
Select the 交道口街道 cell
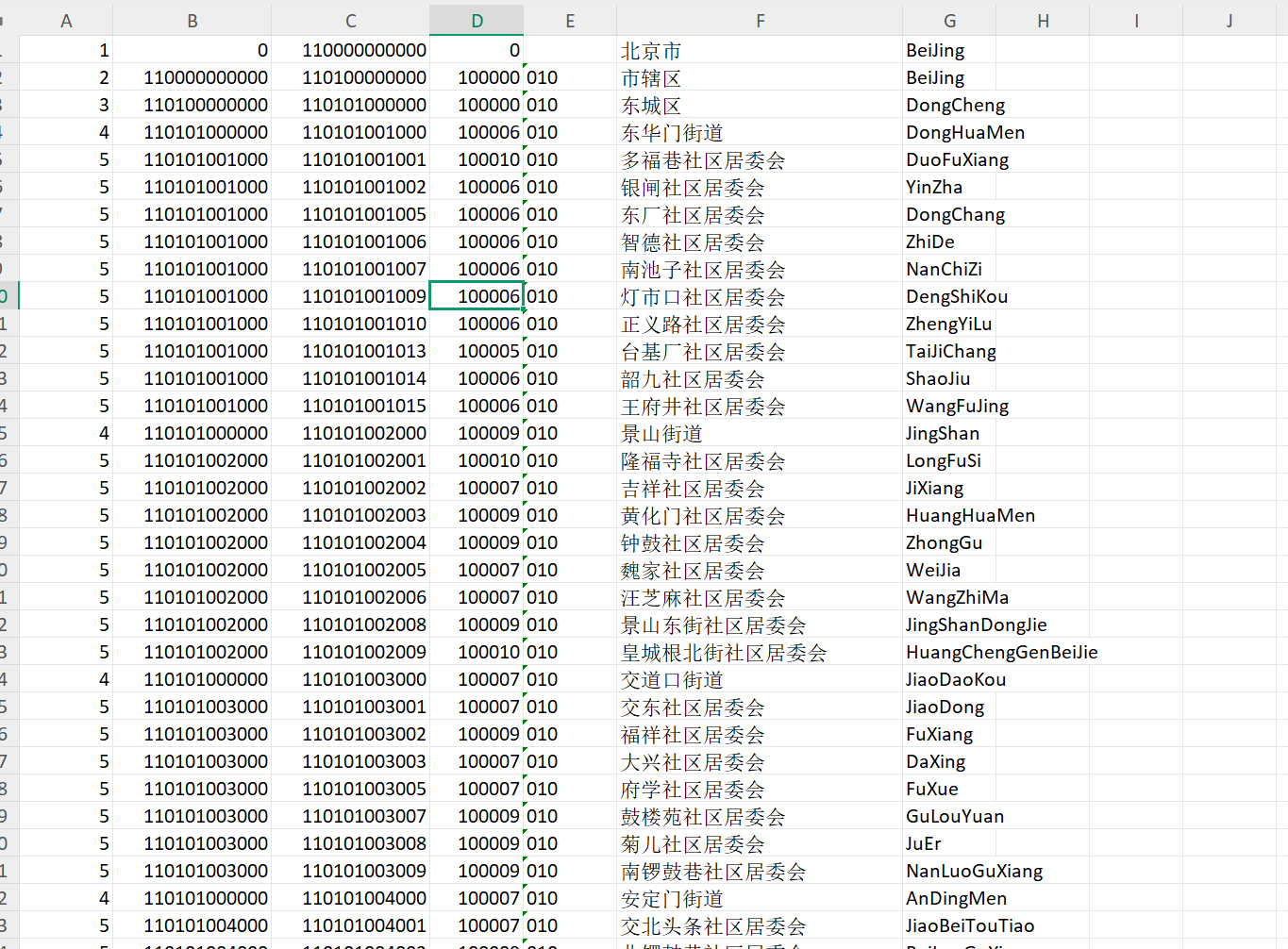click(x=760, y=679)
